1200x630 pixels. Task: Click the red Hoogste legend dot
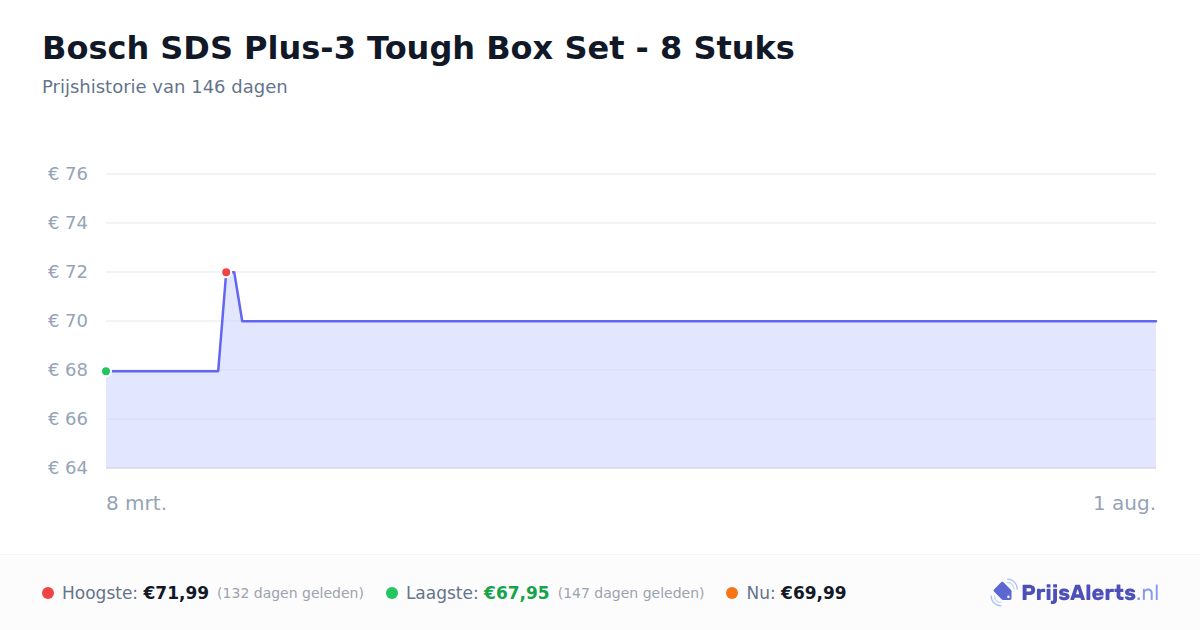click(x=48, y=593)
